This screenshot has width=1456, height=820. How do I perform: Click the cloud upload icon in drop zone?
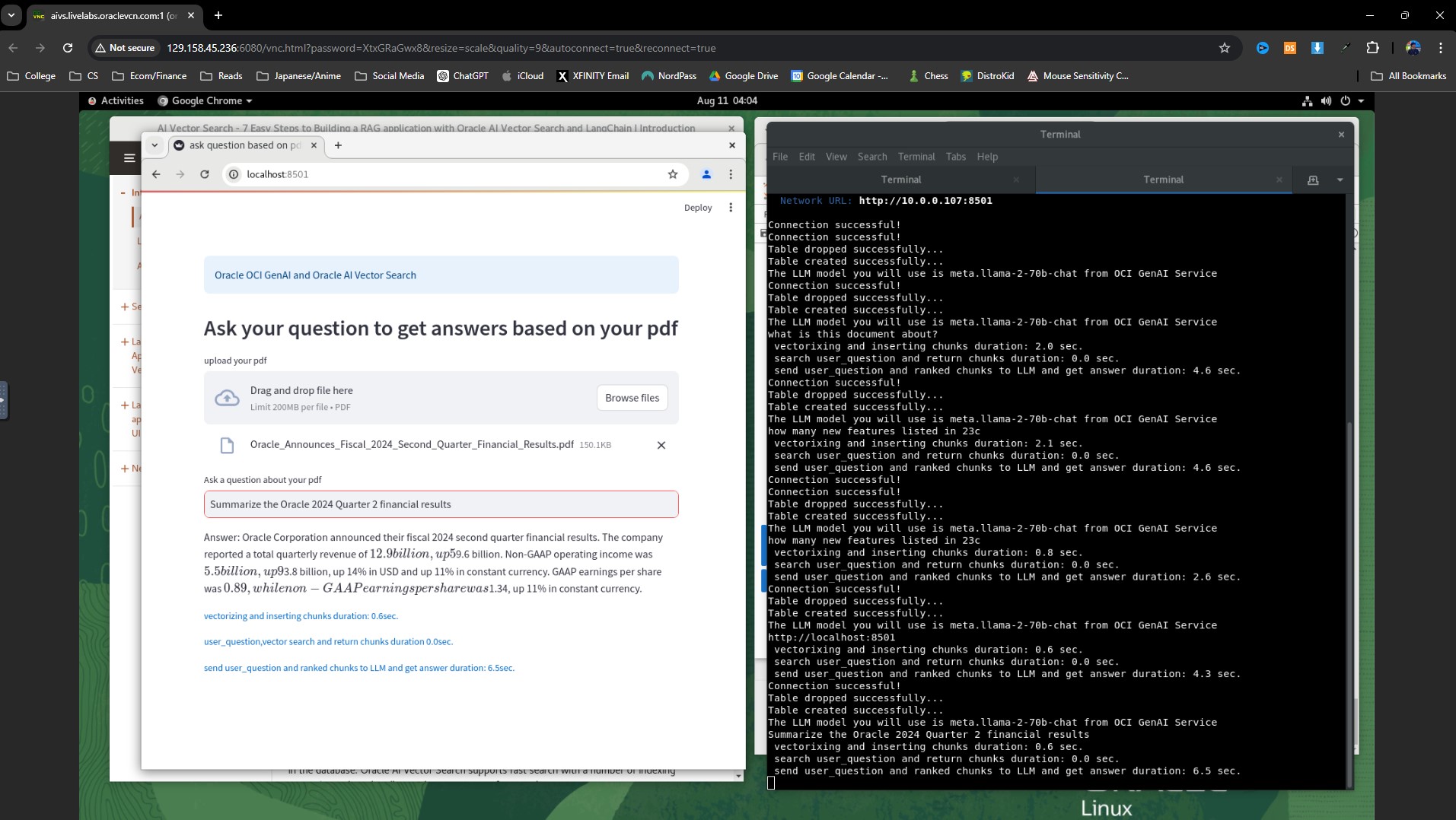(x=227, y=398)
